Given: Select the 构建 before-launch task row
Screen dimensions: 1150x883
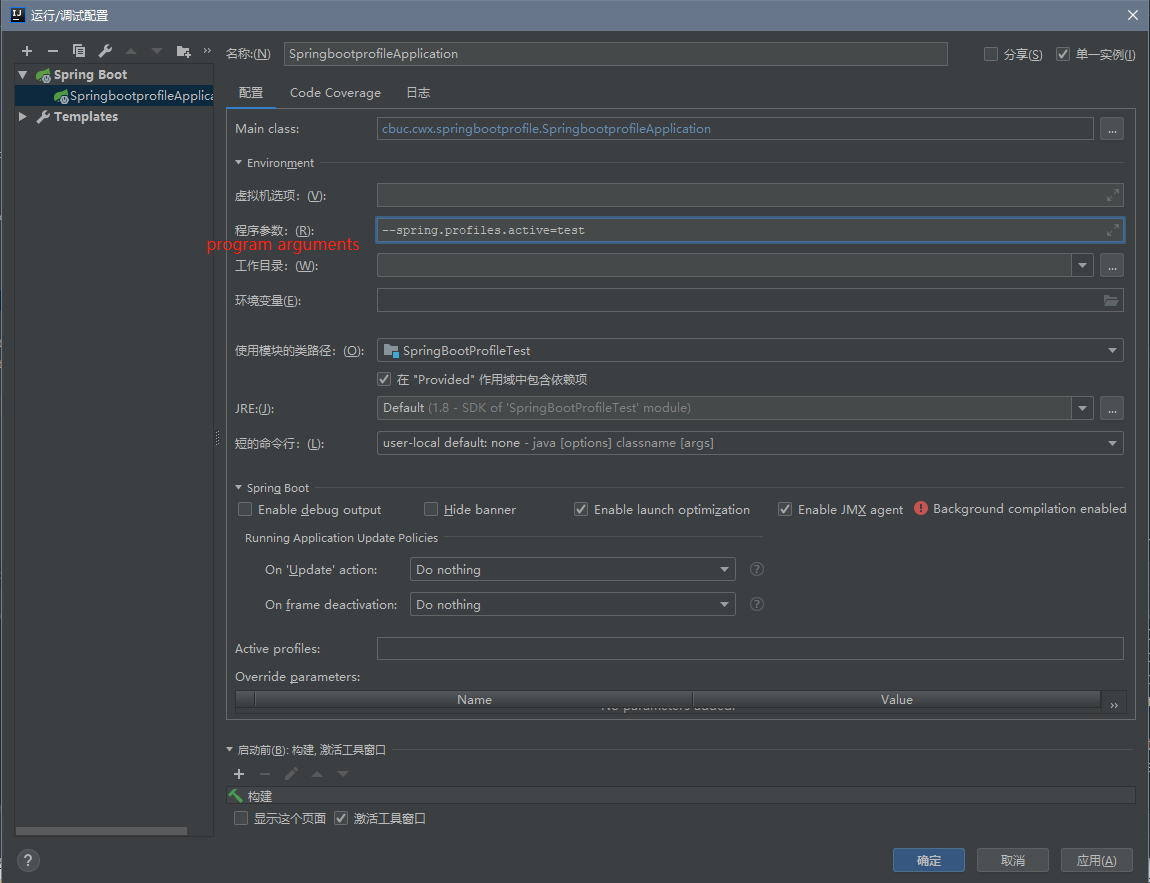Looking at the screenshot, I should click(681, 796).
